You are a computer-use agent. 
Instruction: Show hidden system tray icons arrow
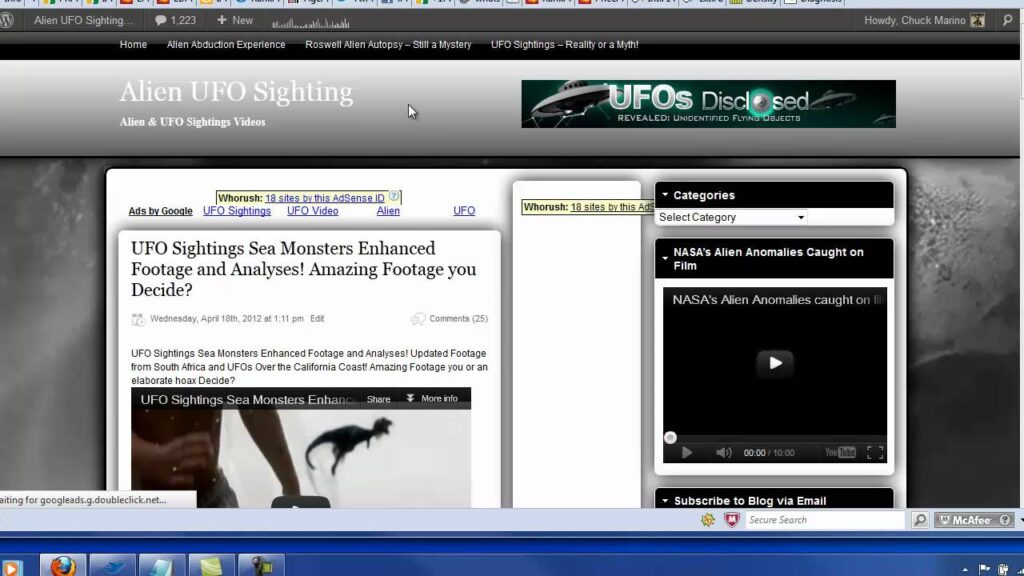coord(965,569)
